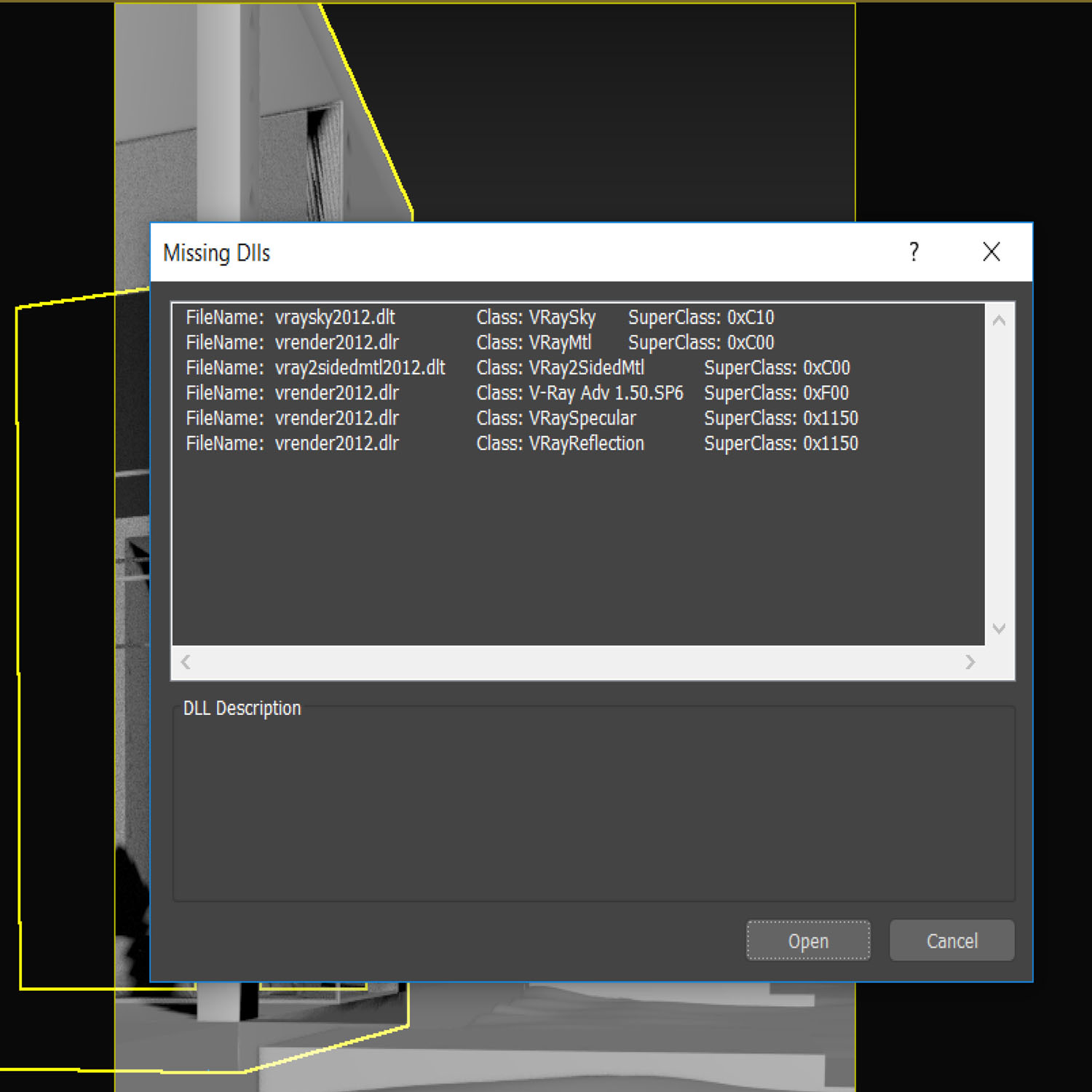Close the Missing Dlls dialog
This screenshot has width=1092, height=1092.
pos(991,252)
